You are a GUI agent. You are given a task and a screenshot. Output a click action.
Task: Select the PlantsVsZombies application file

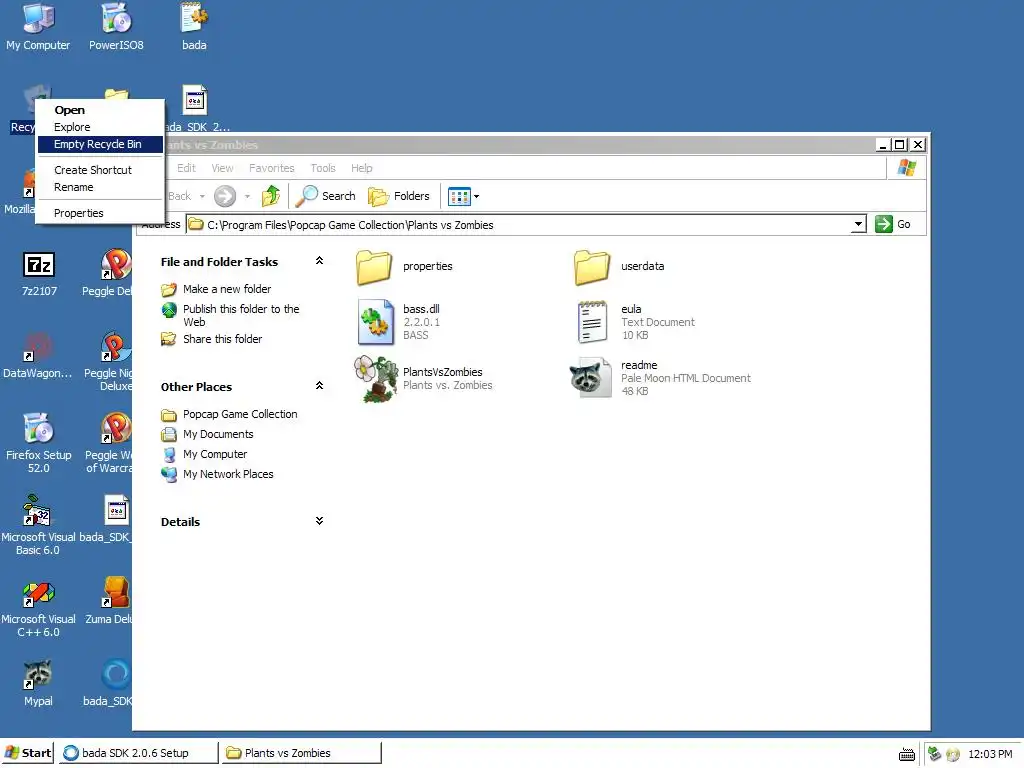coord(423,379)
